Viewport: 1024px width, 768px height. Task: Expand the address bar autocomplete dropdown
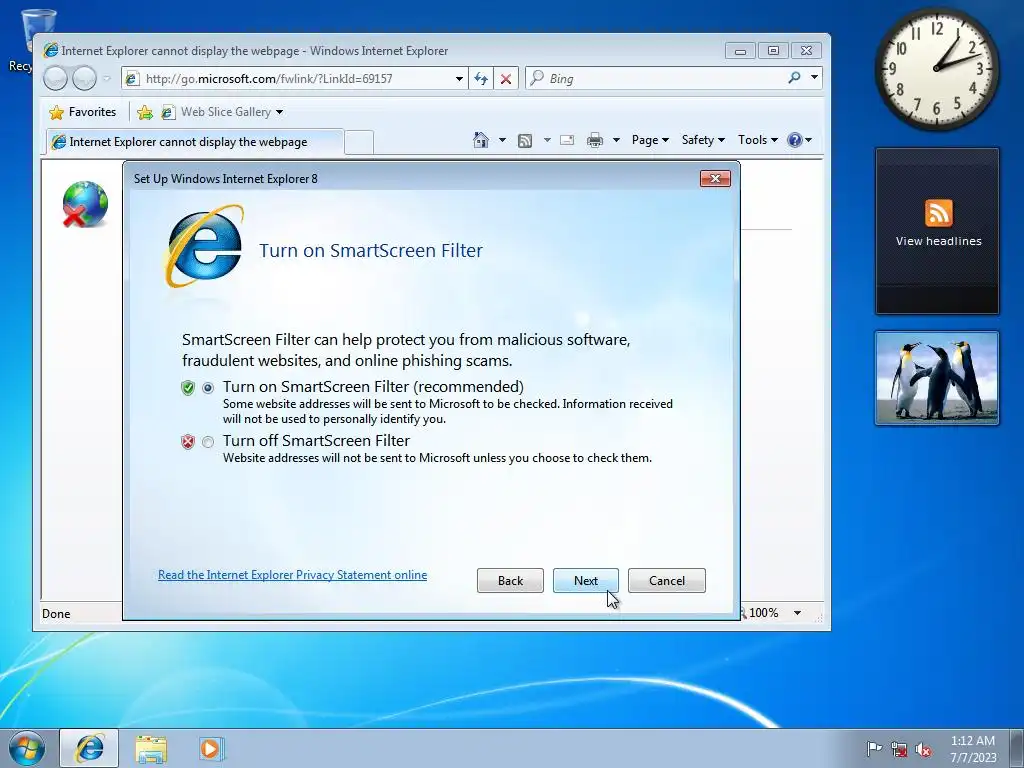(459, 79)
